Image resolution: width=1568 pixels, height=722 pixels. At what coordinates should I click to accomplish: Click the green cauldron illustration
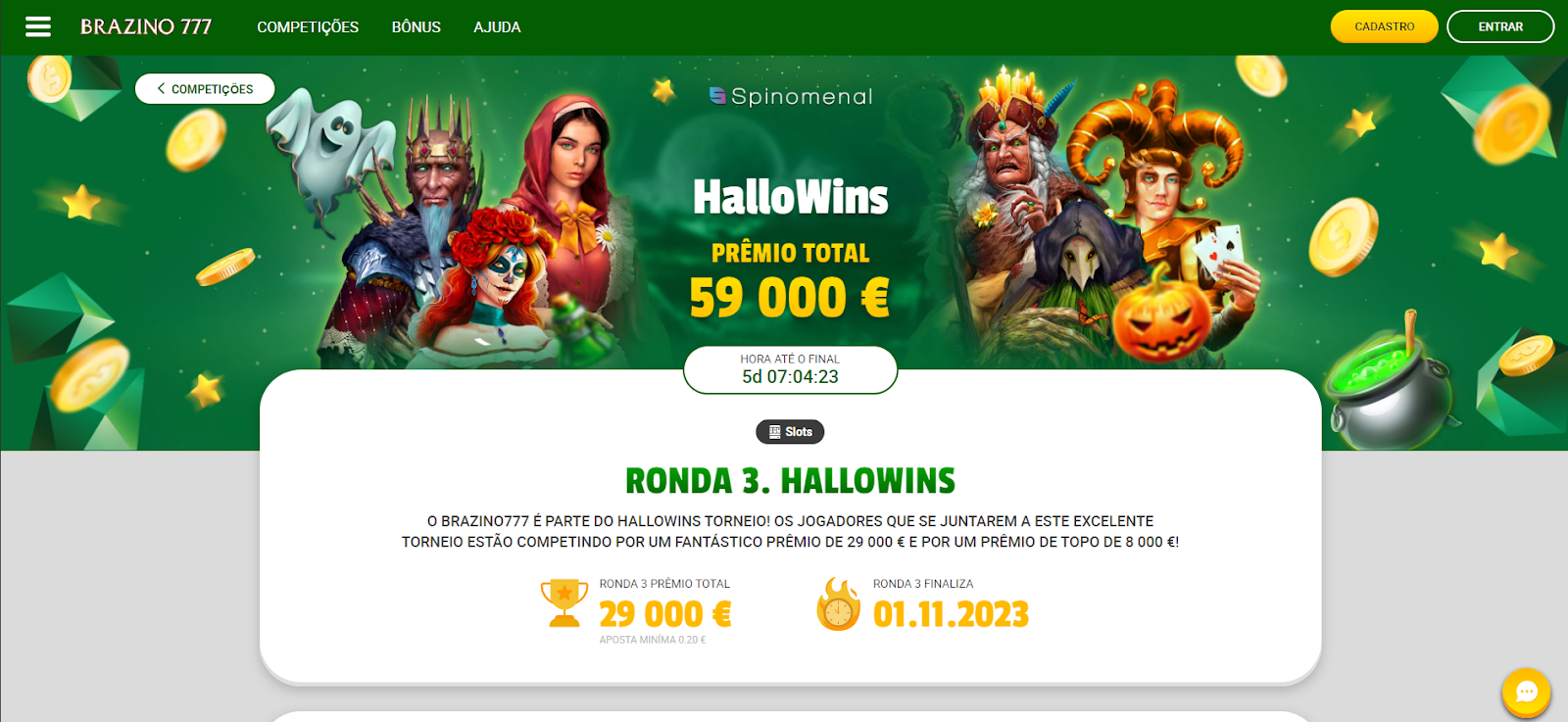[x=1388, y=387]
